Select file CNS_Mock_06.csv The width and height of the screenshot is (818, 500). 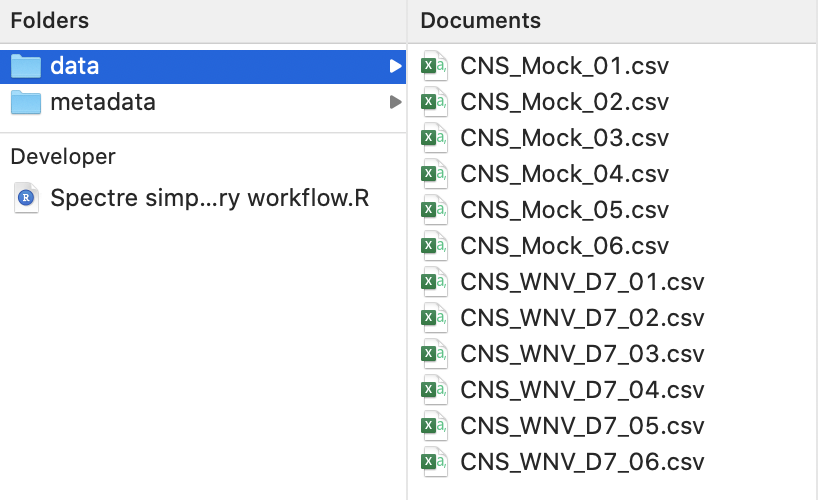pyautogui.click(x=564, y=246)
